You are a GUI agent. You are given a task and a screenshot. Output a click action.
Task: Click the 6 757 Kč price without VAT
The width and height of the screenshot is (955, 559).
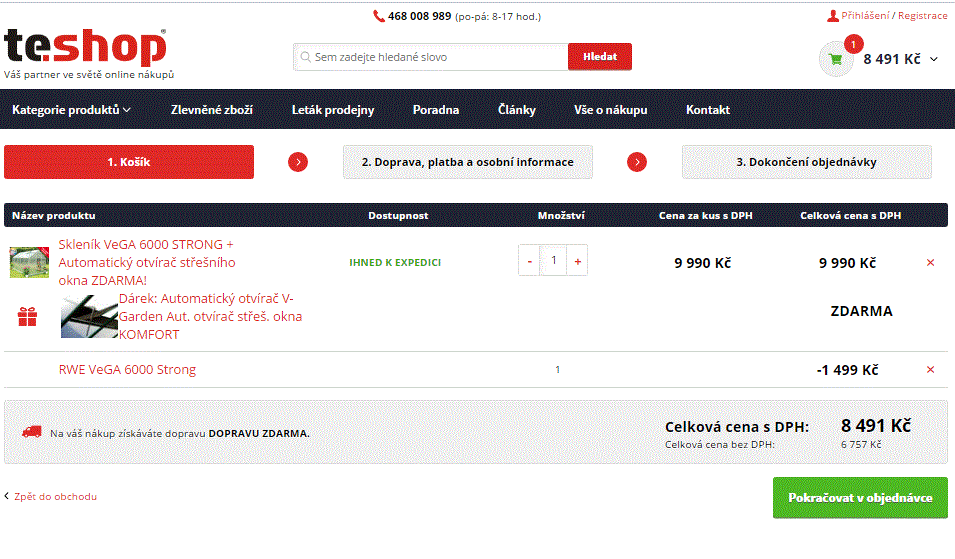[x=861, y=445]
